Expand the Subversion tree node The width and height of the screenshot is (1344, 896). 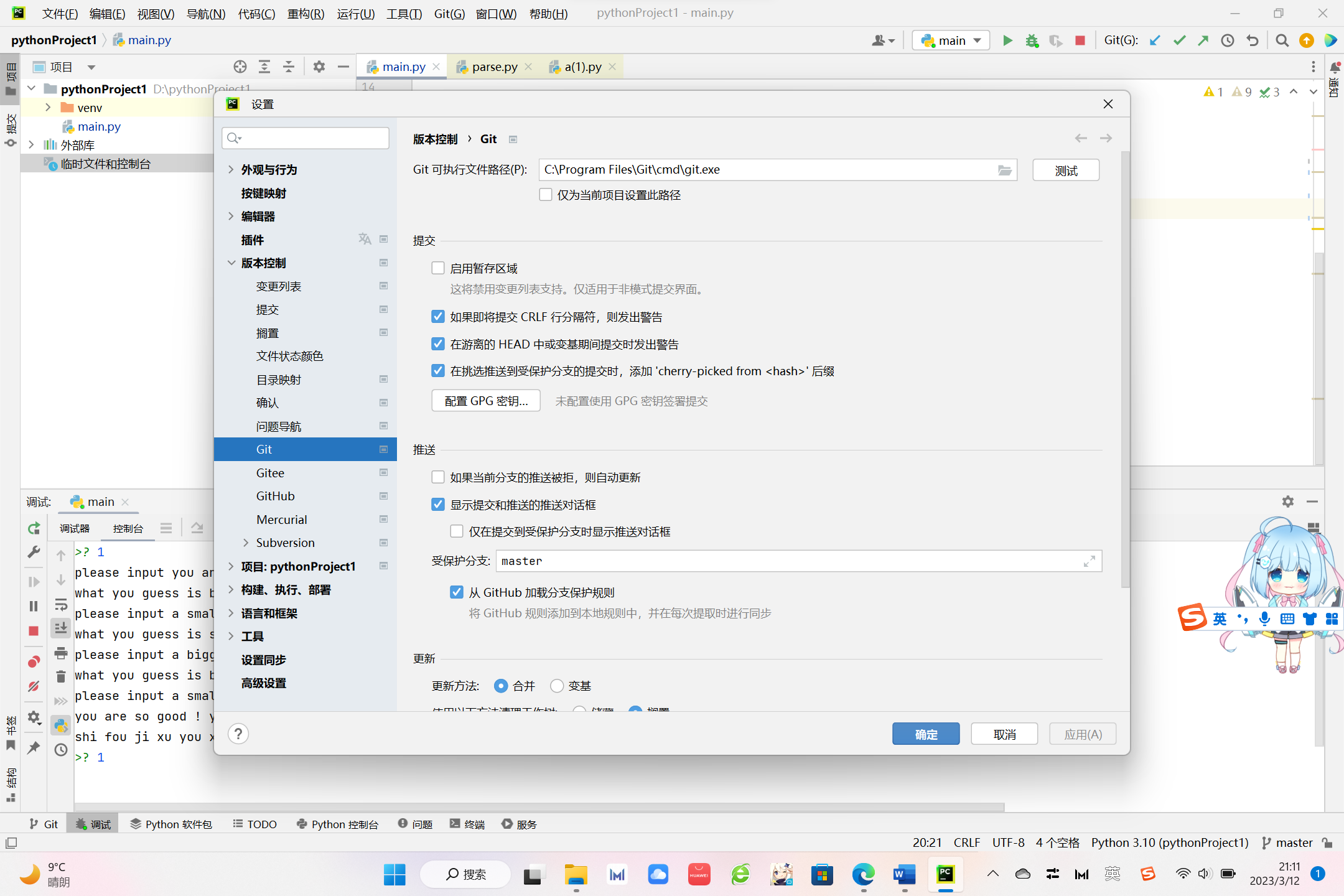(x=246, y=543)
